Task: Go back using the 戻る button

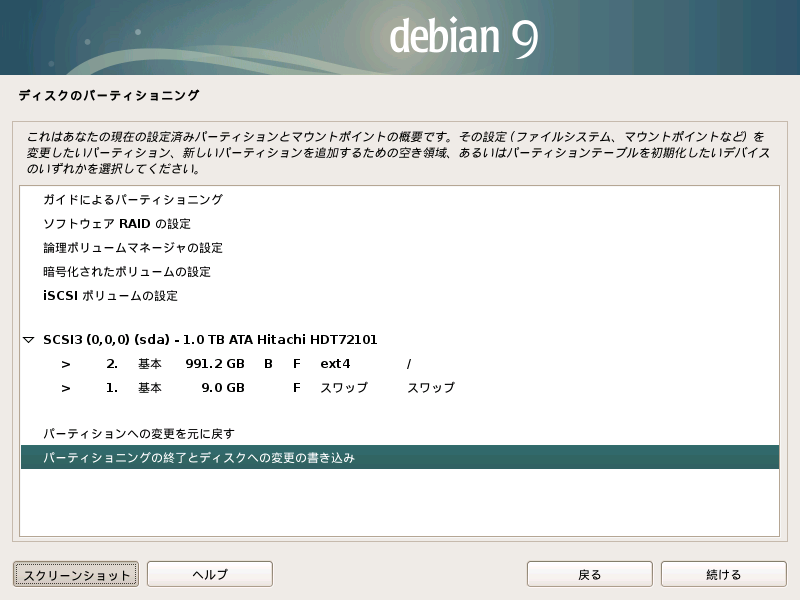Action: [589, 574]
